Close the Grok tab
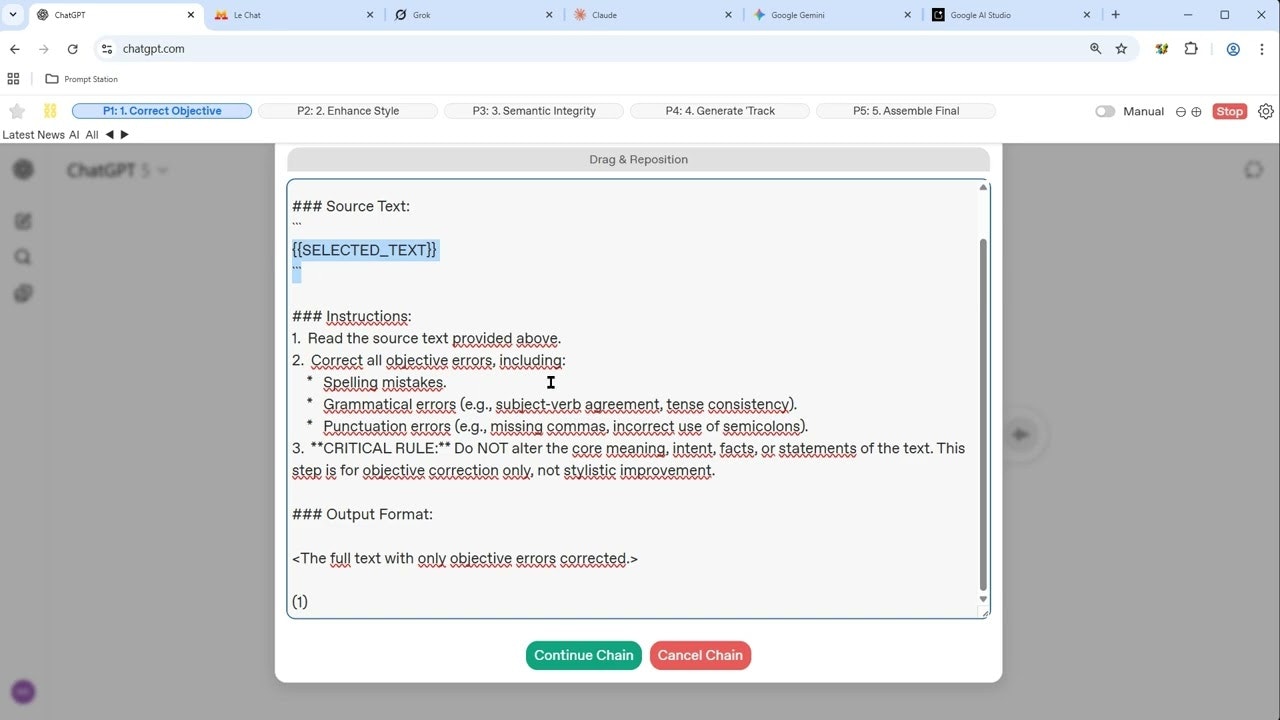 549,15
